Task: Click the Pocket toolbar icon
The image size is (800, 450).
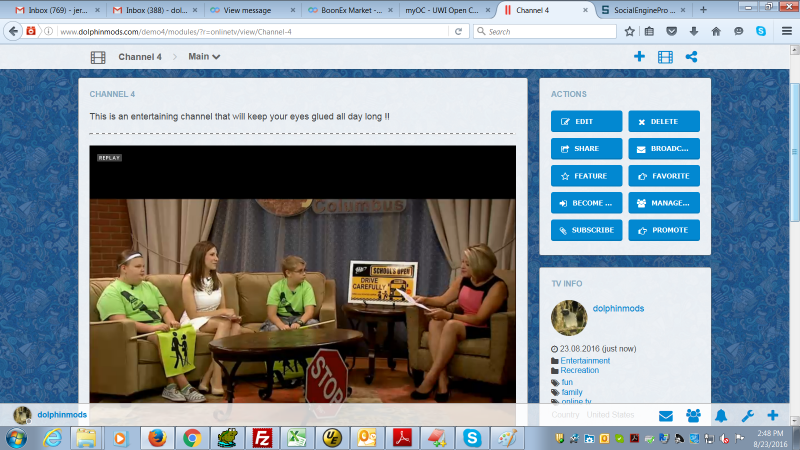Action: [671, 32]
